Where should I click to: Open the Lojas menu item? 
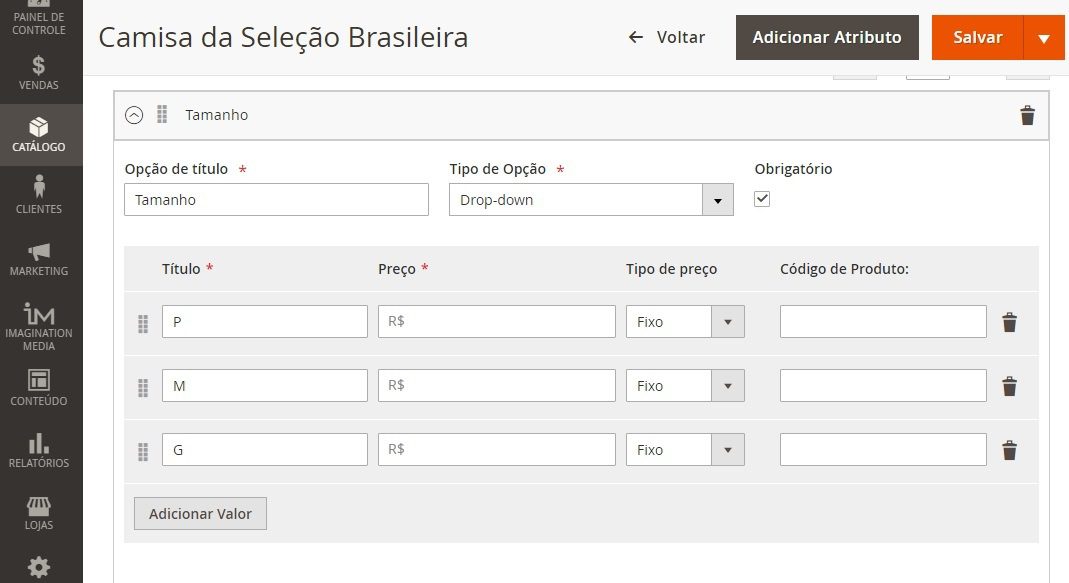39,513
